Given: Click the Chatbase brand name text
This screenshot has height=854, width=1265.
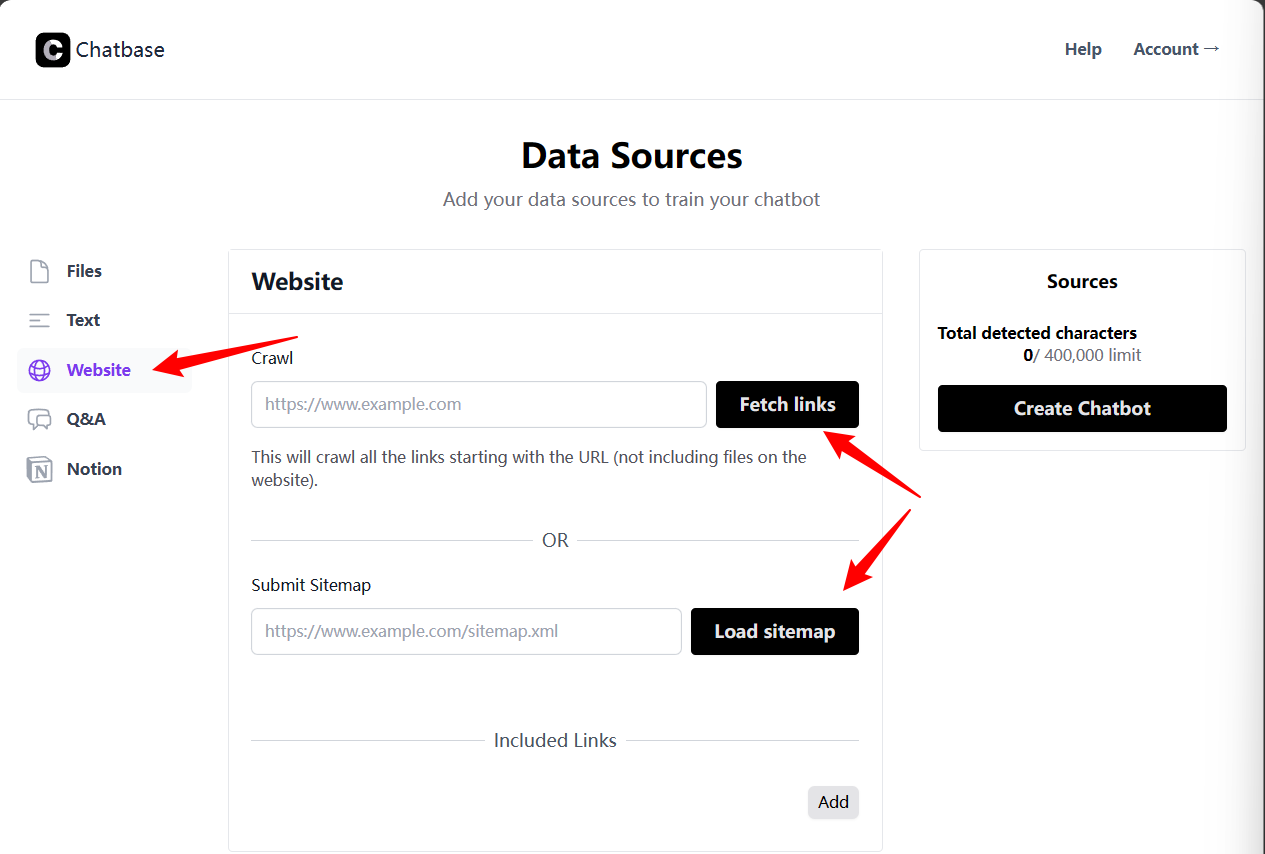Looking at the screenshot, I should pyautogui.click(x=120, y=50).
